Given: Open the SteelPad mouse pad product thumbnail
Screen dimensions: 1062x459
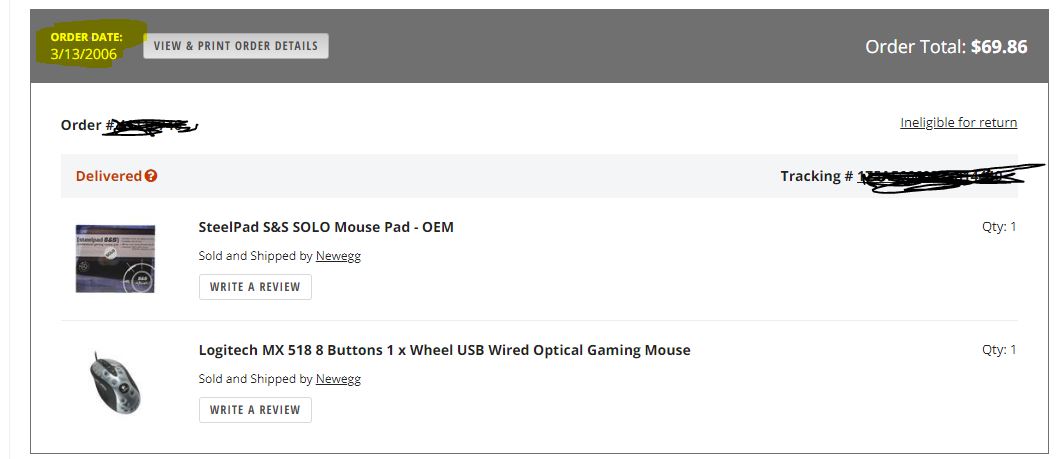Looking at the screenshot, I should tap(115, 259).
